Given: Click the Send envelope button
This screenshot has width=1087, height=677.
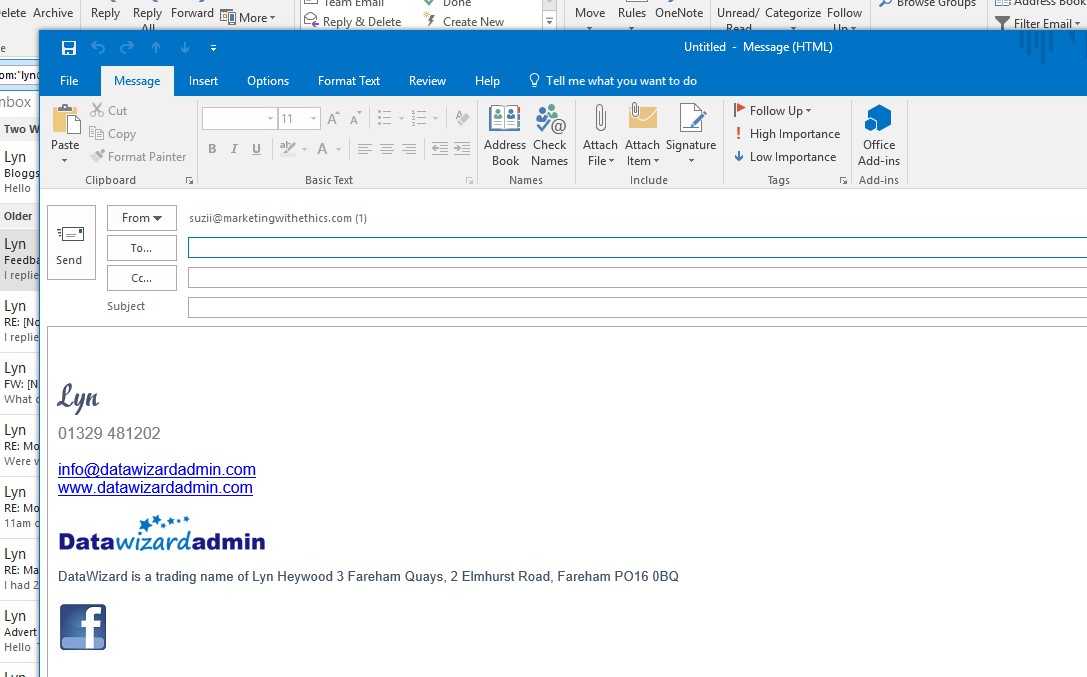Looking at the screenshot, I should coord(70,243).
